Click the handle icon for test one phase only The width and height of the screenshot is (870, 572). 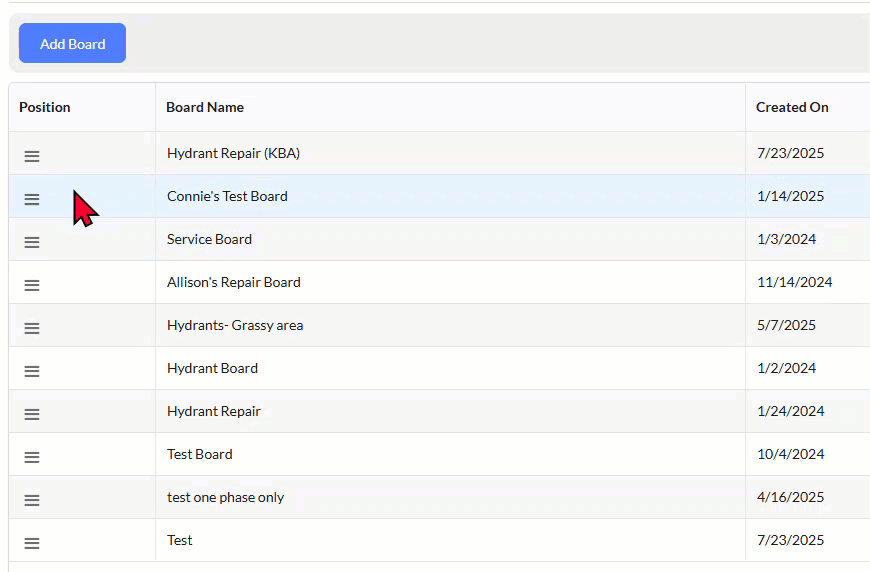click(x=32, y=500)
